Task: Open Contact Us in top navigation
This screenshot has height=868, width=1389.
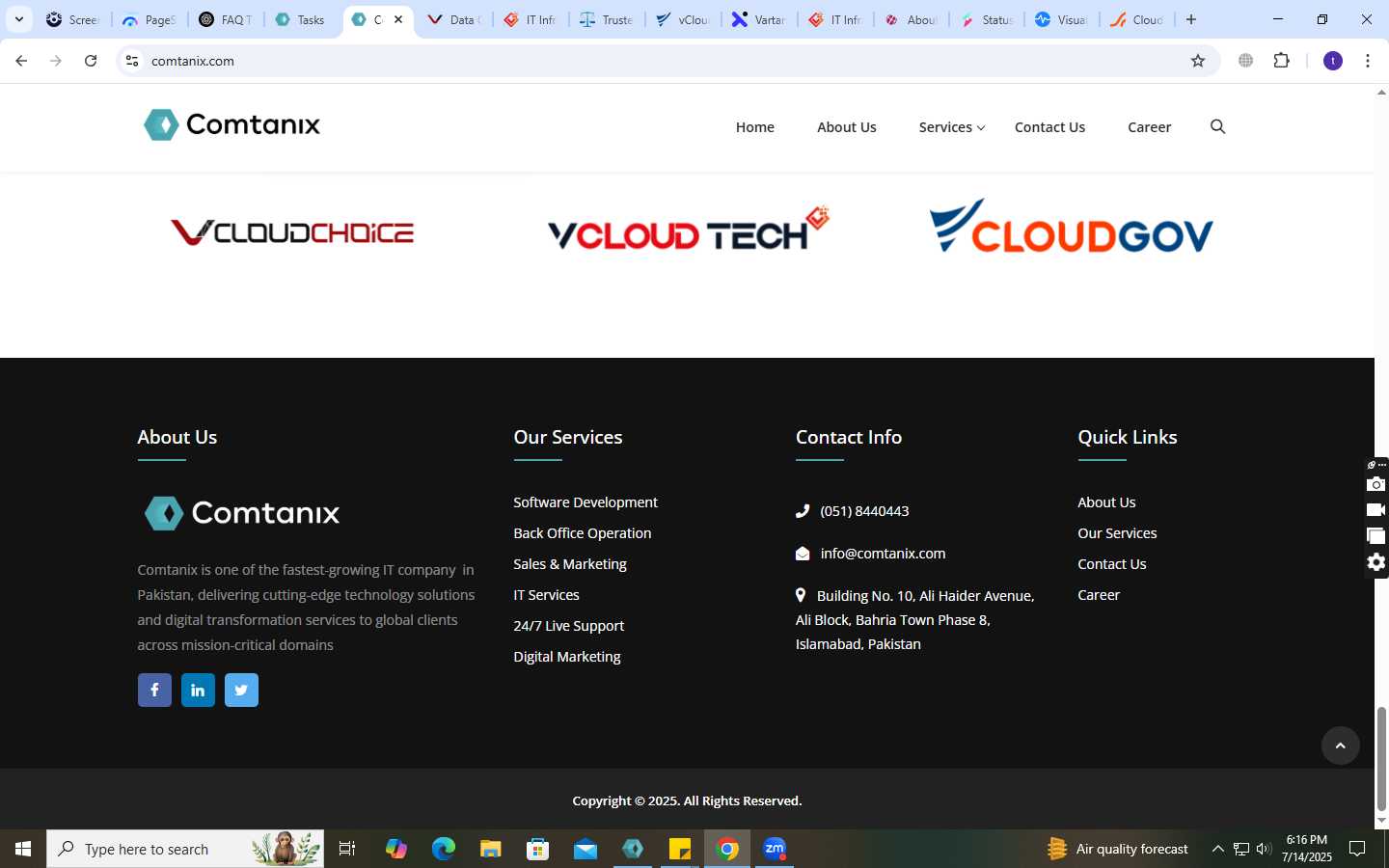Action: [1049, 127]
